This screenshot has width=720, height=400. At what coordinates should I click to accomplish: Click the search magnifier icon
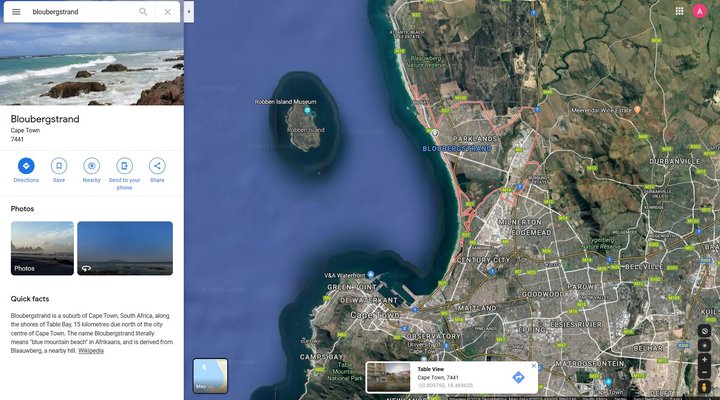(x=143, y=12)
